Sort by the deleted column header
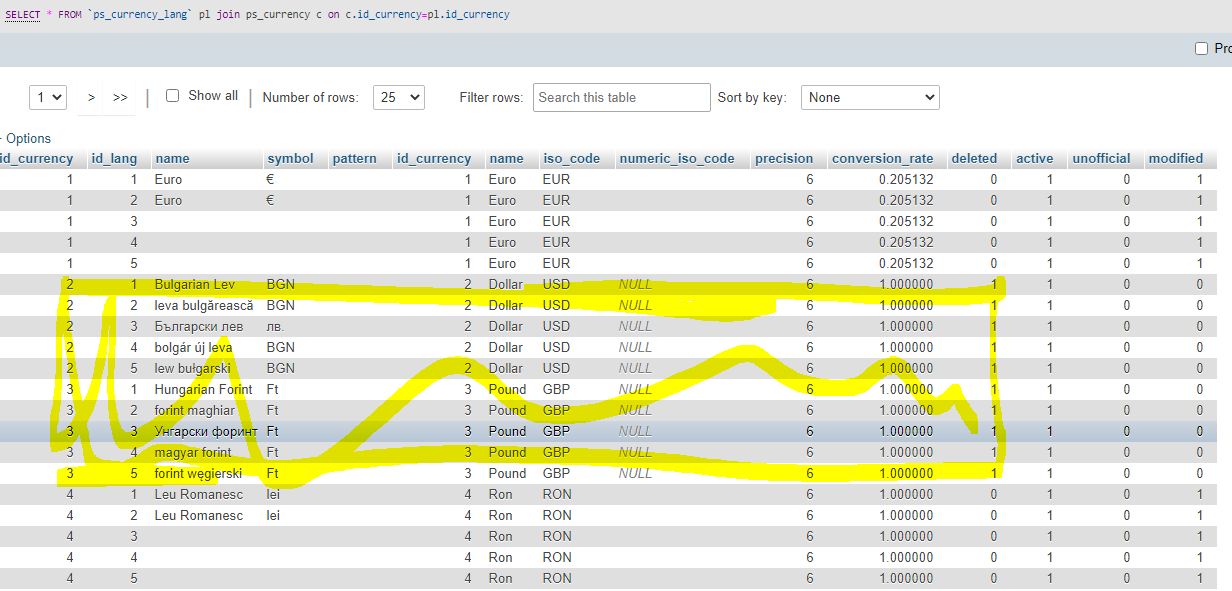This screenshot has height=591, width=1232. tap(974, 158)
